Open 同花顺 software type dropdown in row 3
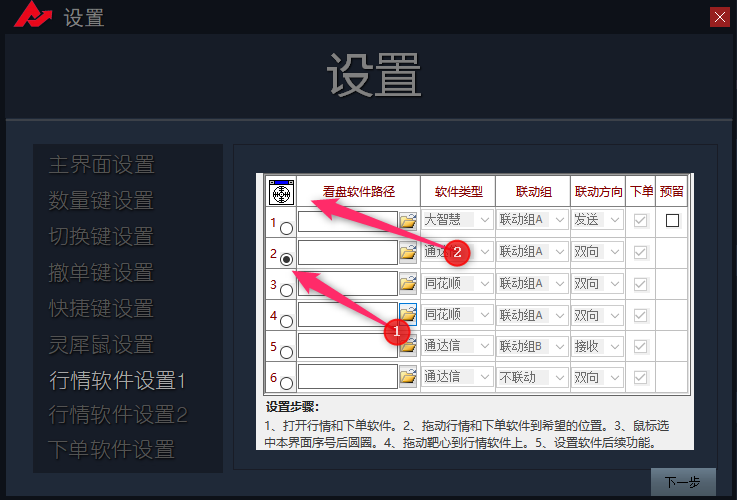 [x=457, y=284]
